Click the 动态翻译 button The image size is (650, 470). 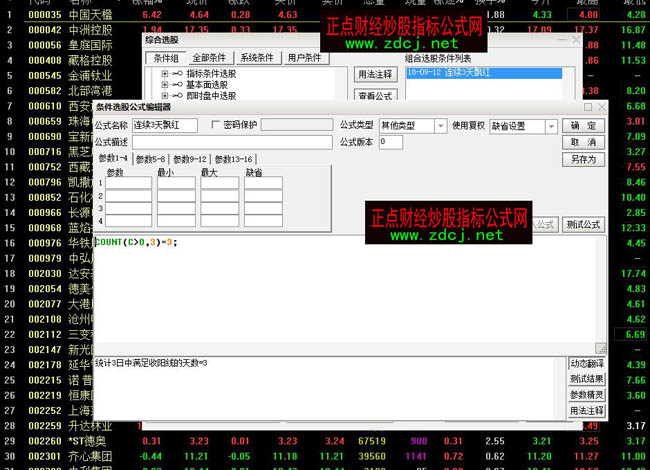coord(586,363)
